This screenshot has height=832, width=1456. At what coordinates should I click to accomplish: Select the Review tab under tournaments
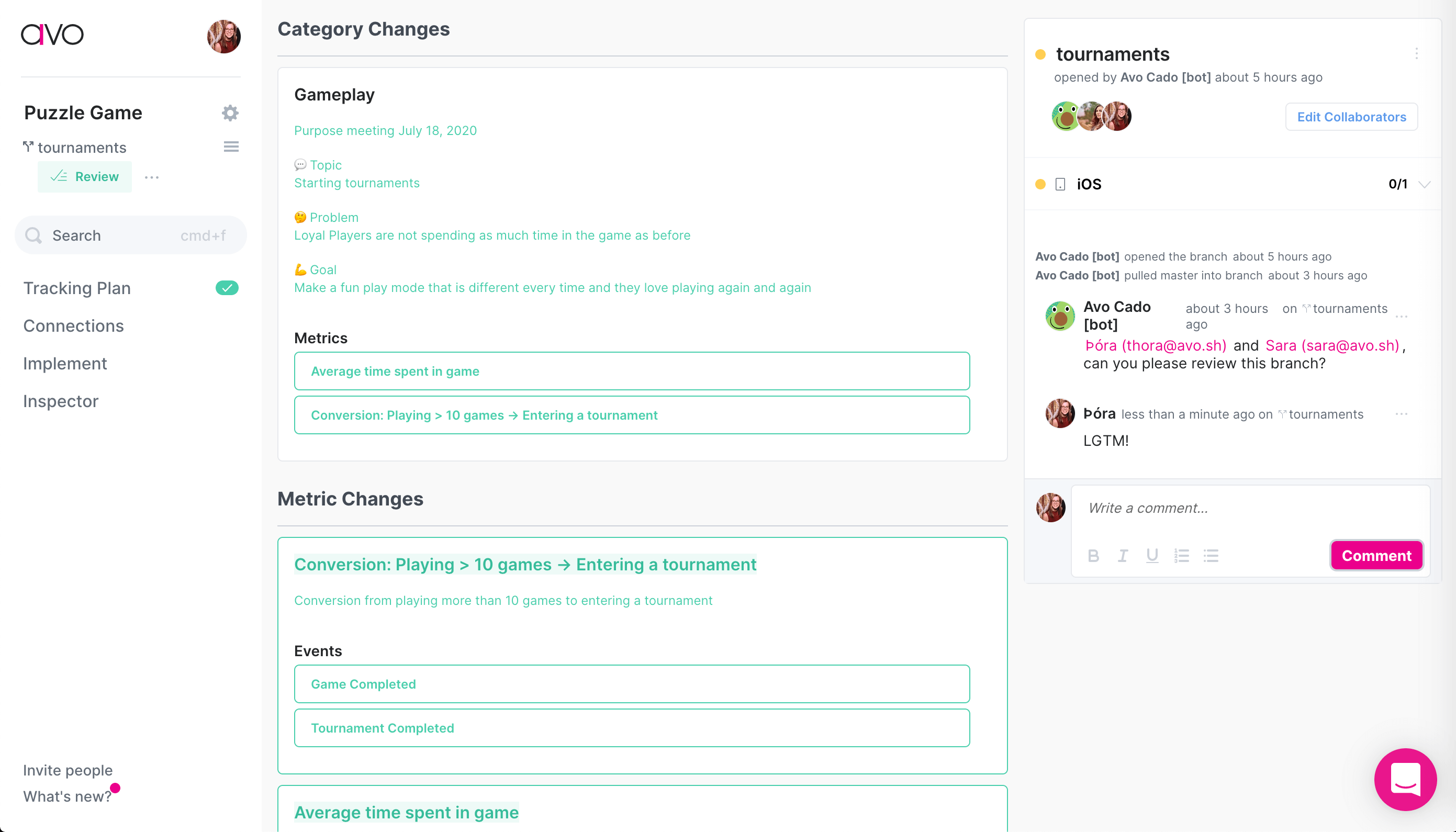click(85, 176)
